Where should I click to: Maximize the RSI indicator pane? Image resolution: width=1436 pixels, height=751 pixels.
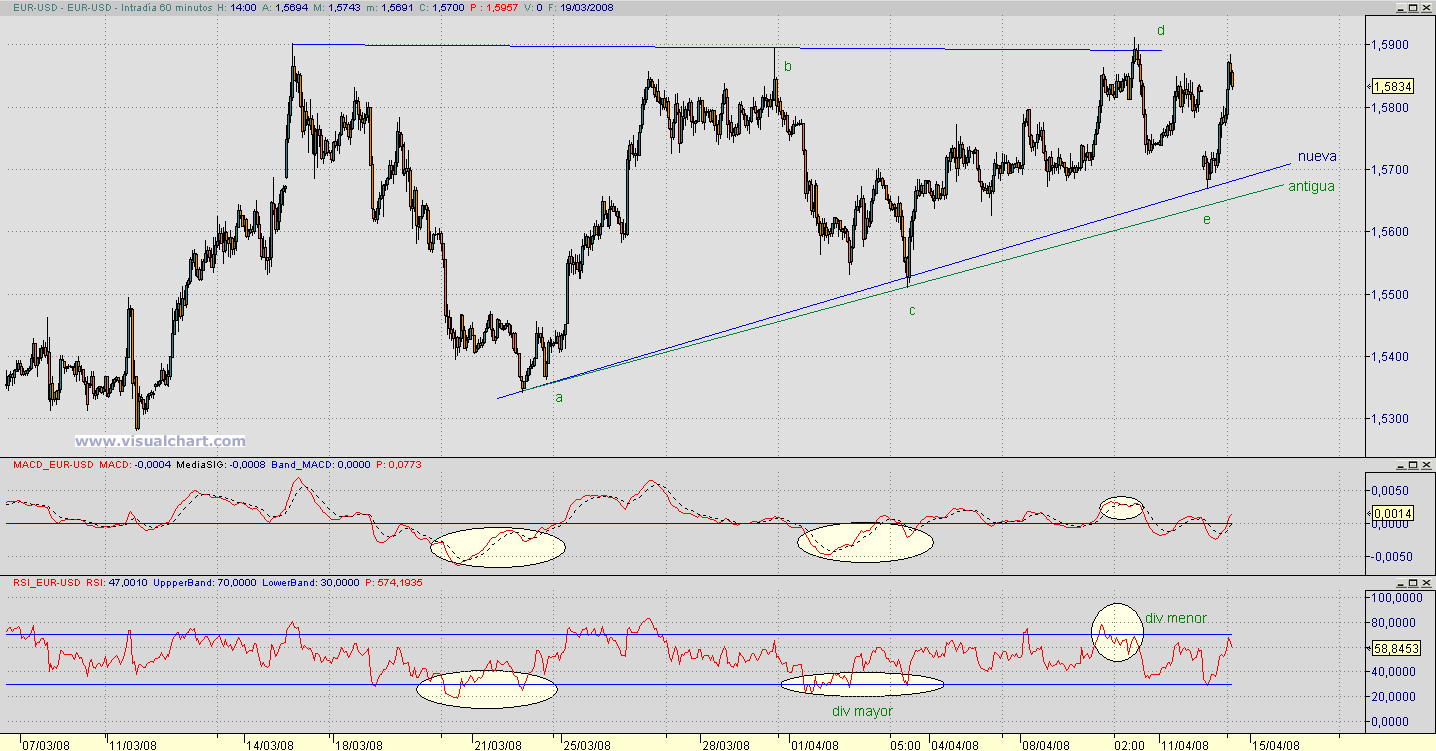point(1411,582)
